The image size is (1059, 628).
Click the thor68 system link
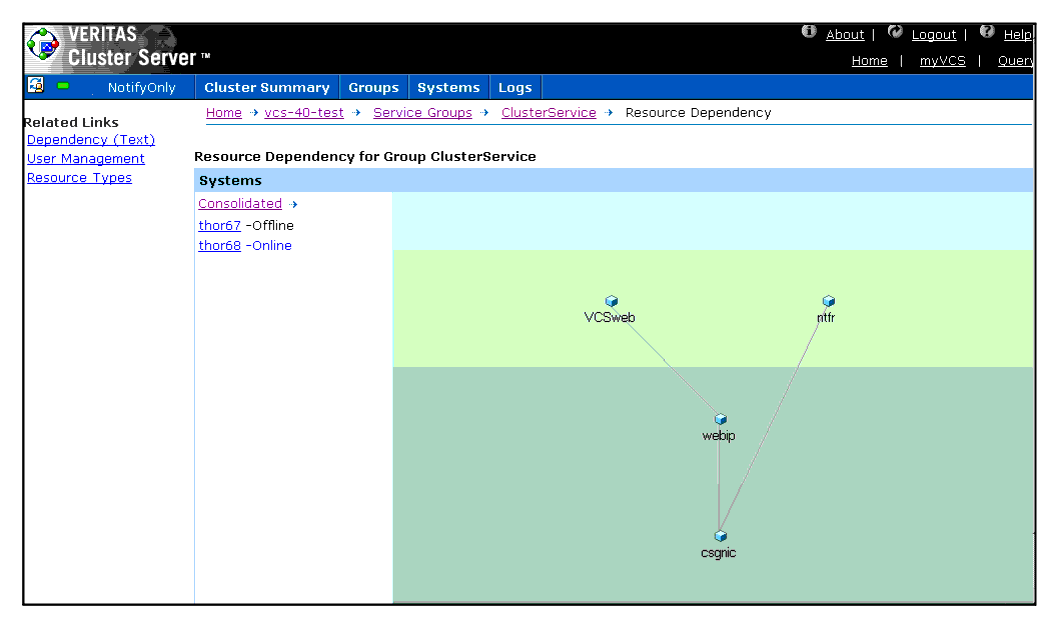tap(219, 246)
